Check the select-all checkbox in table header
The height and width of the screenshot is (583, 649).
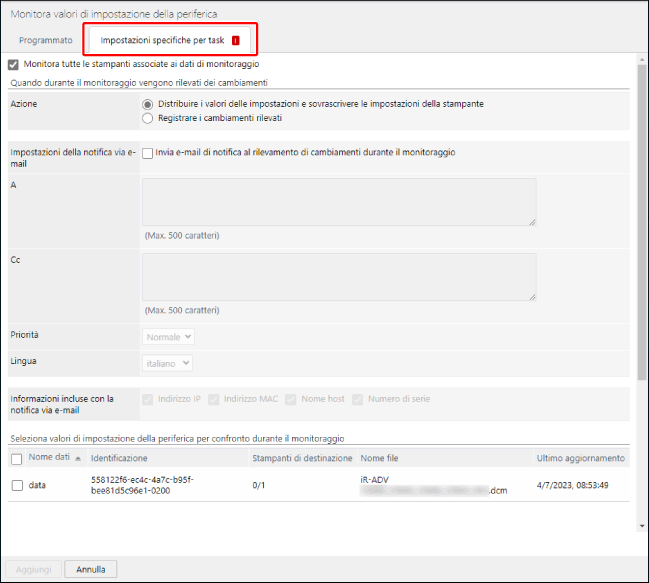coord(16,459)
